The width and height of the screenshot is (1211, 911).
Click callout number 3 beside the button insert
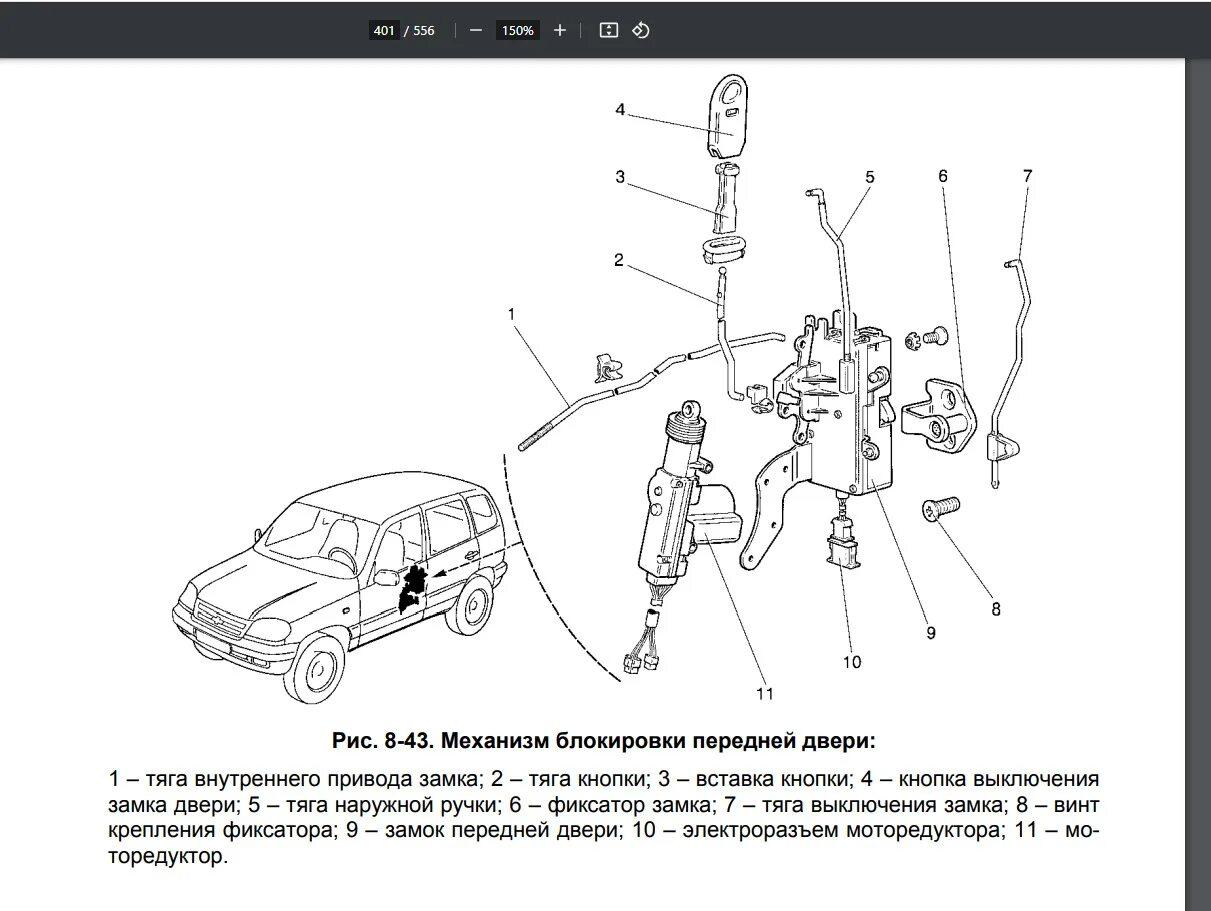pos(620,177)
